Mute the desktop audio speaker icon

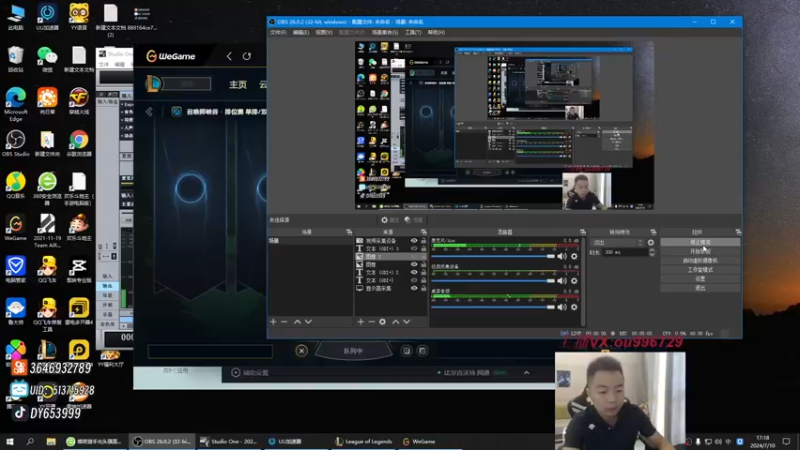point(562,307)
